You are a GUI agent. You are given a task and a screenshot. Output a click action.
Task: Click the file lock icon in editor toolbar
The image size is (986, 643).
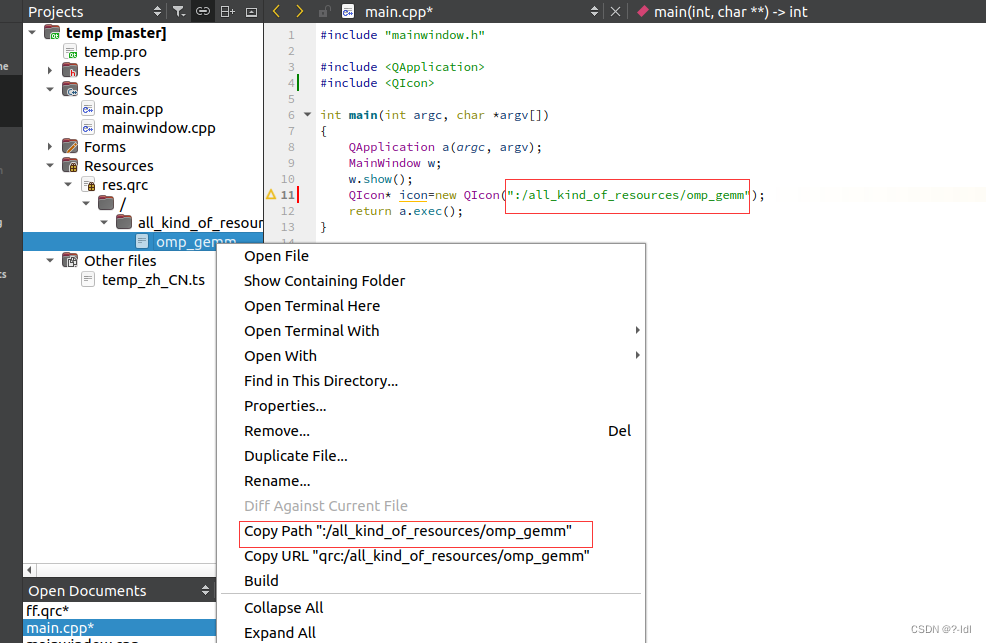tap(324, 11)
